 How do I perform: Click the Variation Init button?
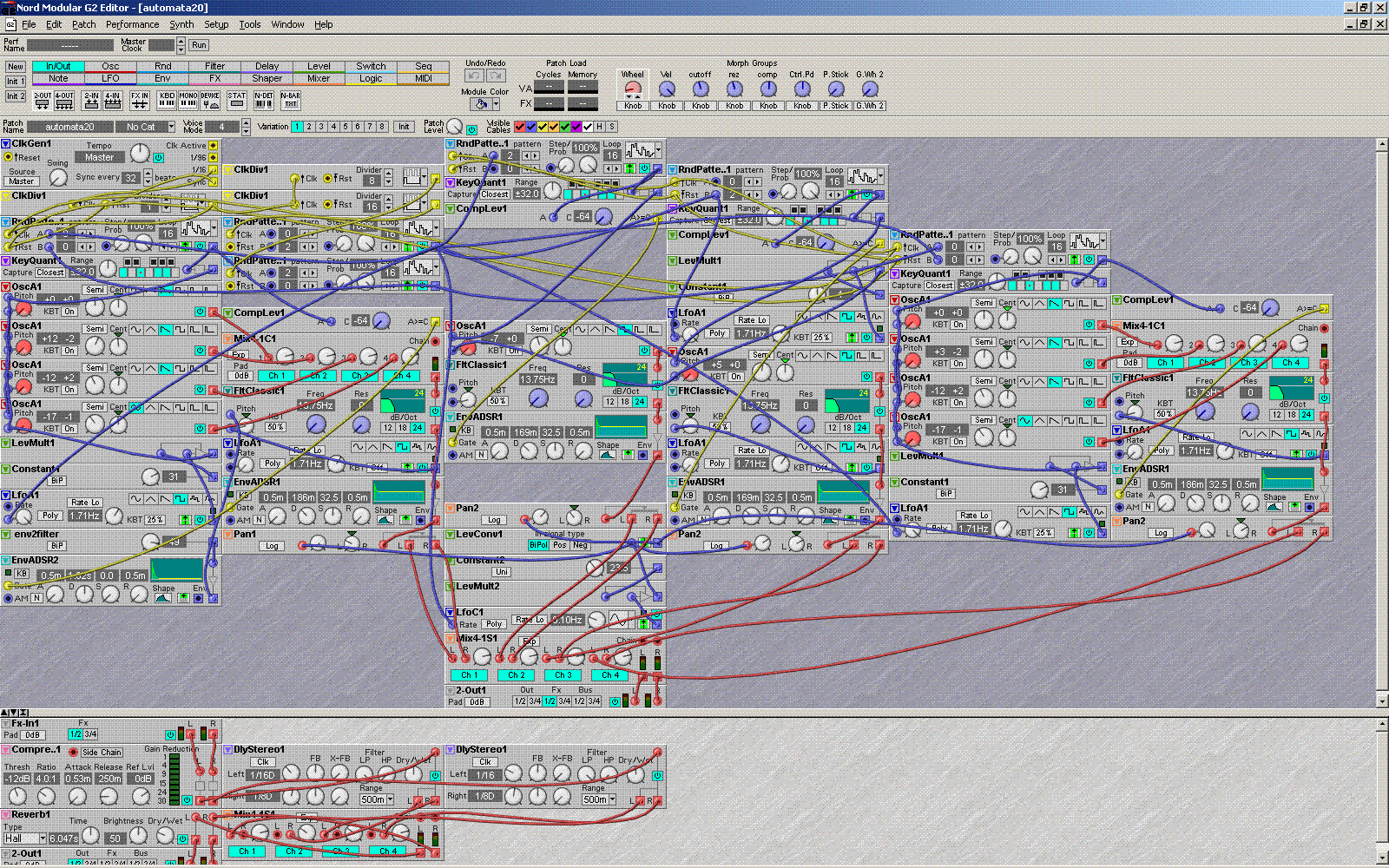coord(404,127)
